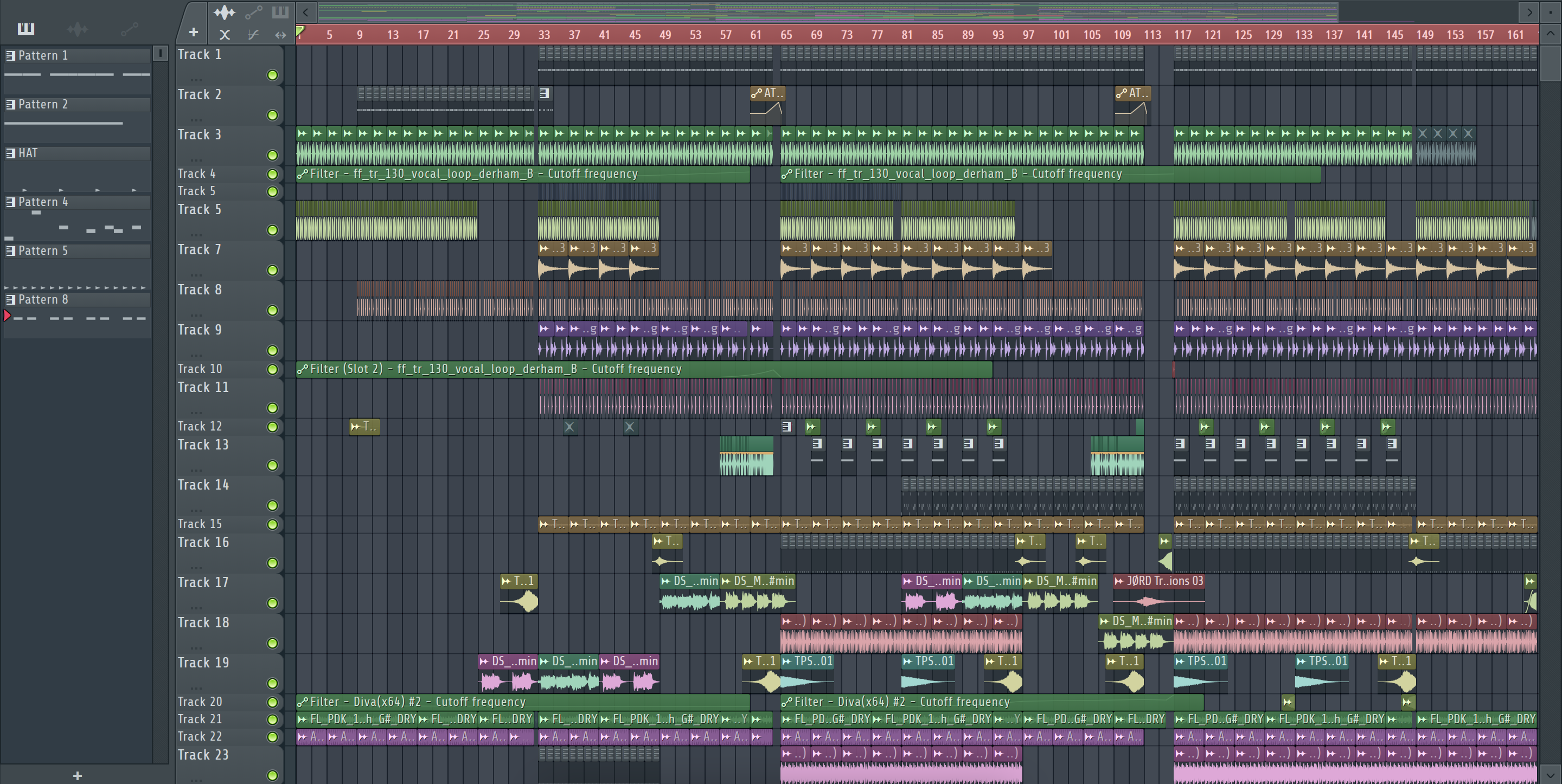The width and height of the screenshot is (1562, 784).
Task: Click the vertical playlist scrollbar handle
Action: (1551, 62)
